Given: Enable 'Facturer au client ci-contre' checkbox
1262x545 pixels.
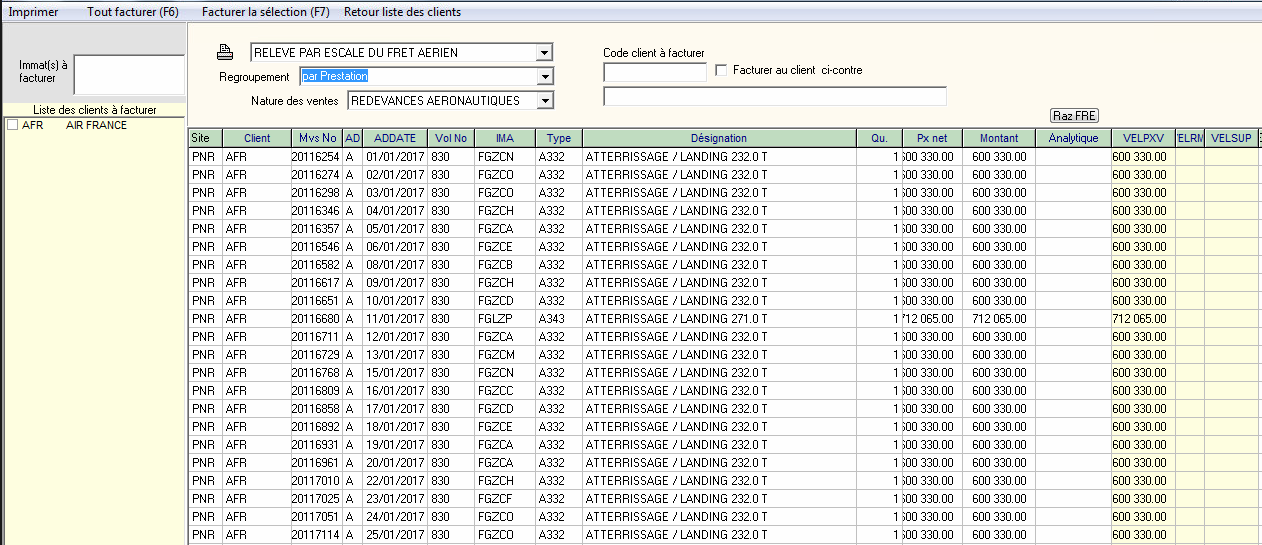Looking at the screenshot, I should coord(722,71).
